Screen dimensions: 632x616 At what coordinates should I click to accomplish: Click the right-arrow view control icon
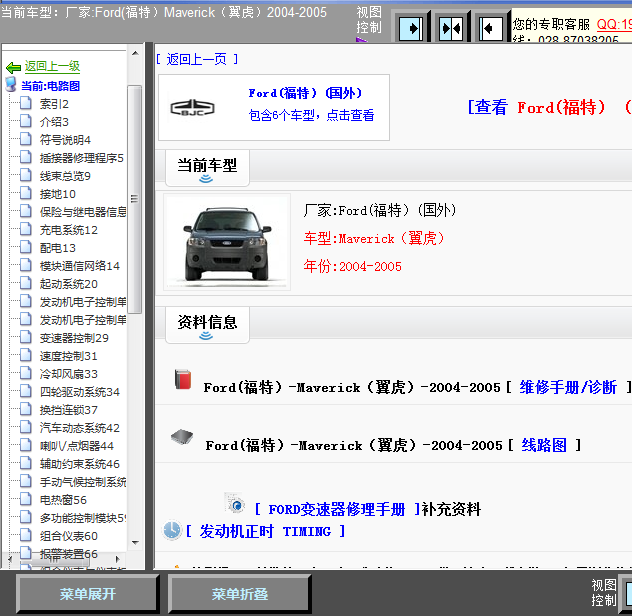pyautogui.click(x=411, y=28)
